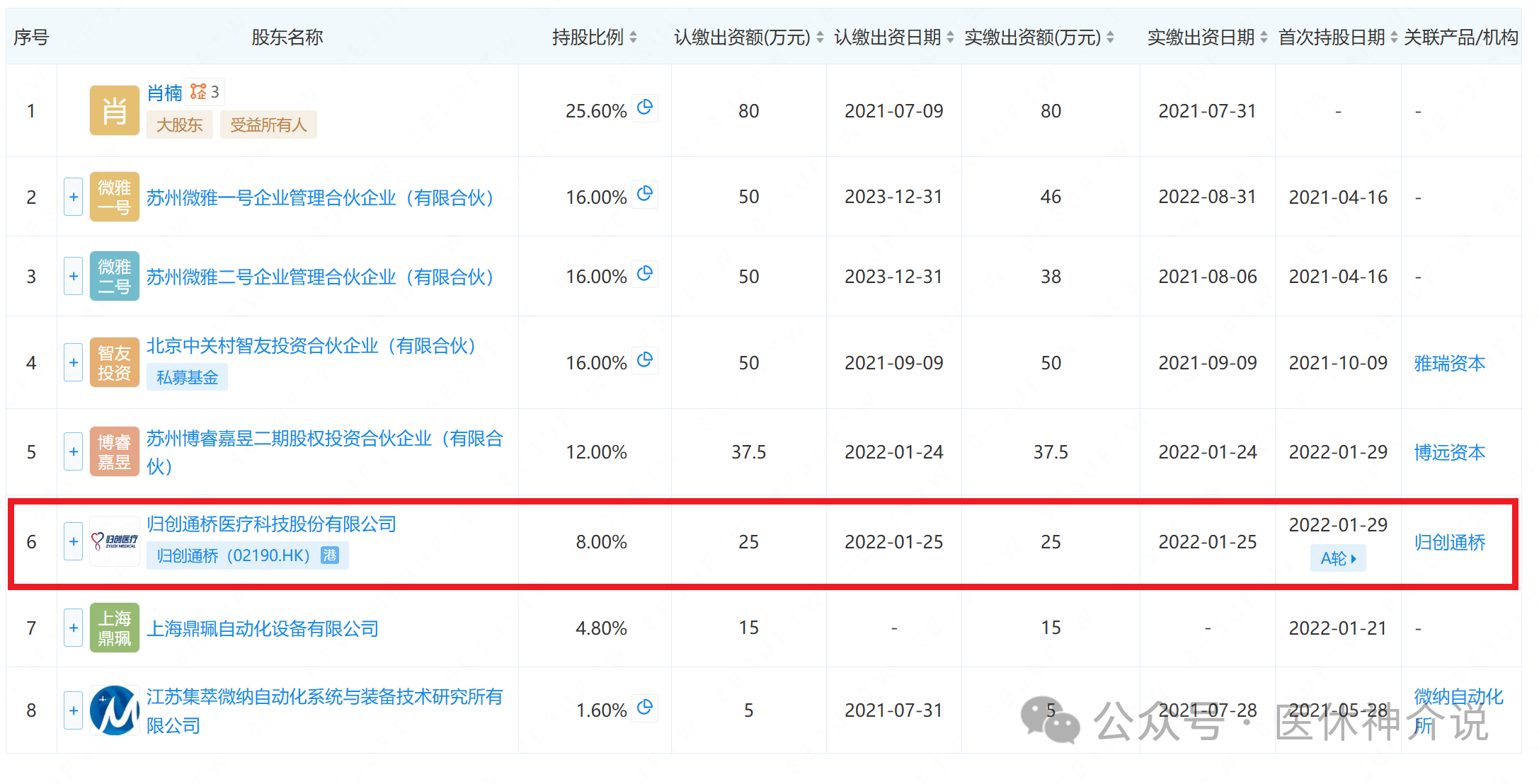
Task: Select the 4.80% shareholding value
Action: coord(601,628)
